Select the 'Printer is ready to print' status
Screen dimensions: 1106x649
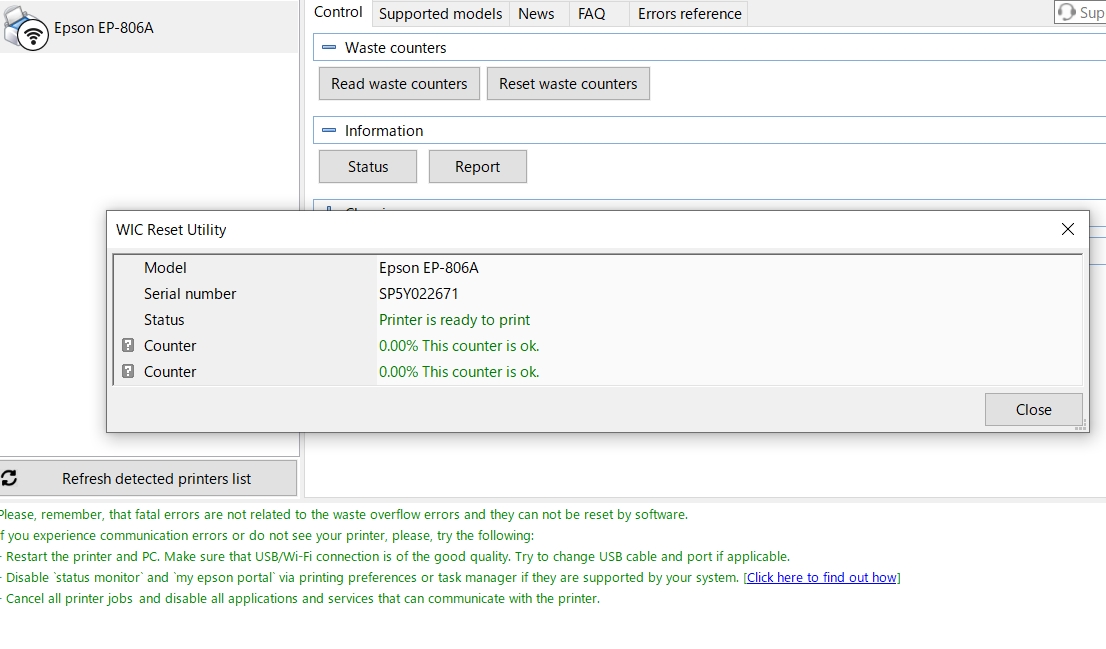(454, 320)
